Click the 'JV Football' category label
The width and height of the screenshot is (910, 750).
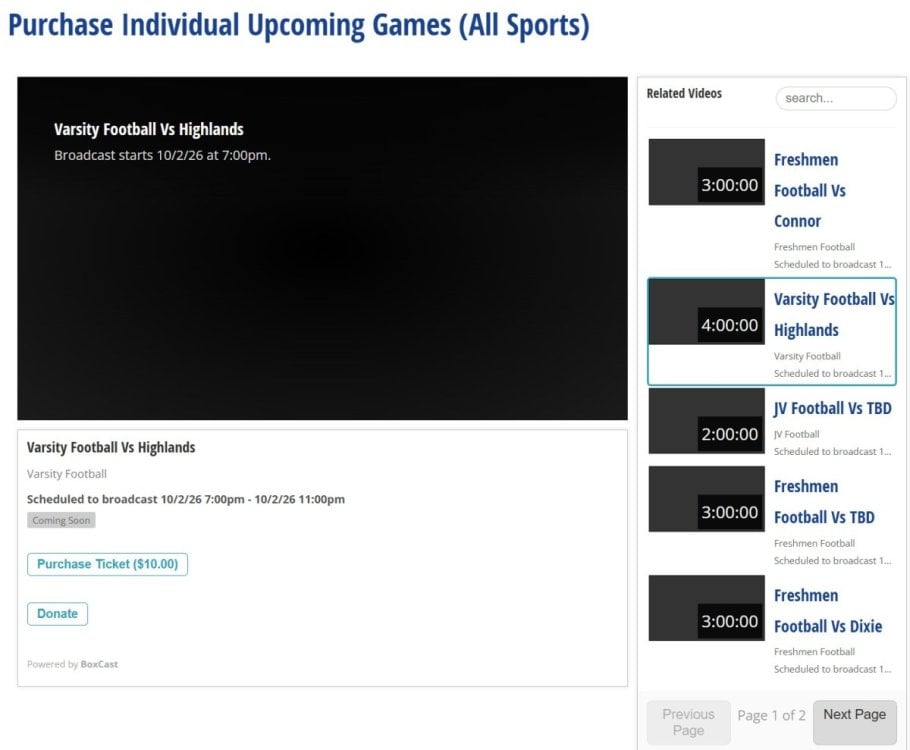point(796,434)
